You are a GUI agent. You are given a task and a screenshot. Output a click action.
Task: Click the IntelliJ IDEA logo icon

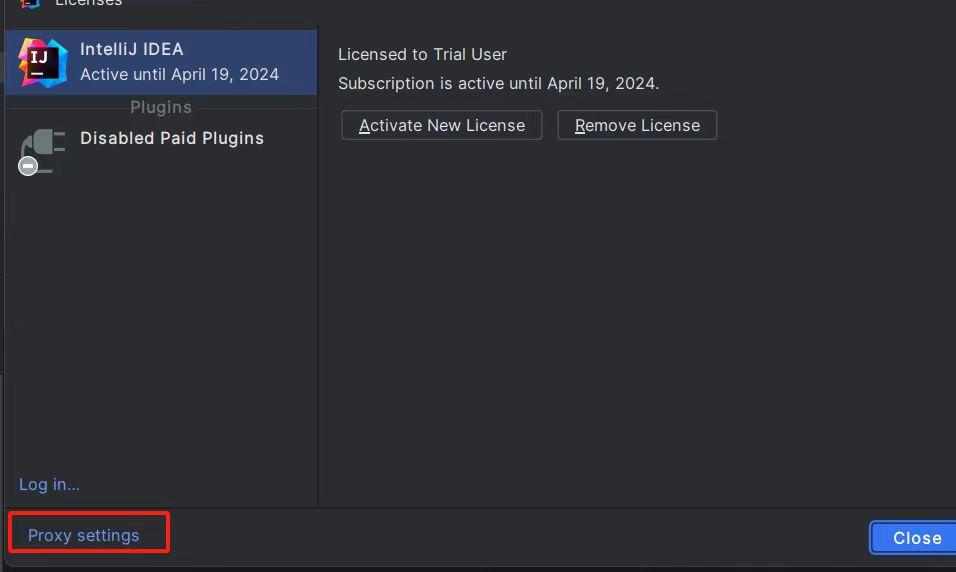point(42,62)
